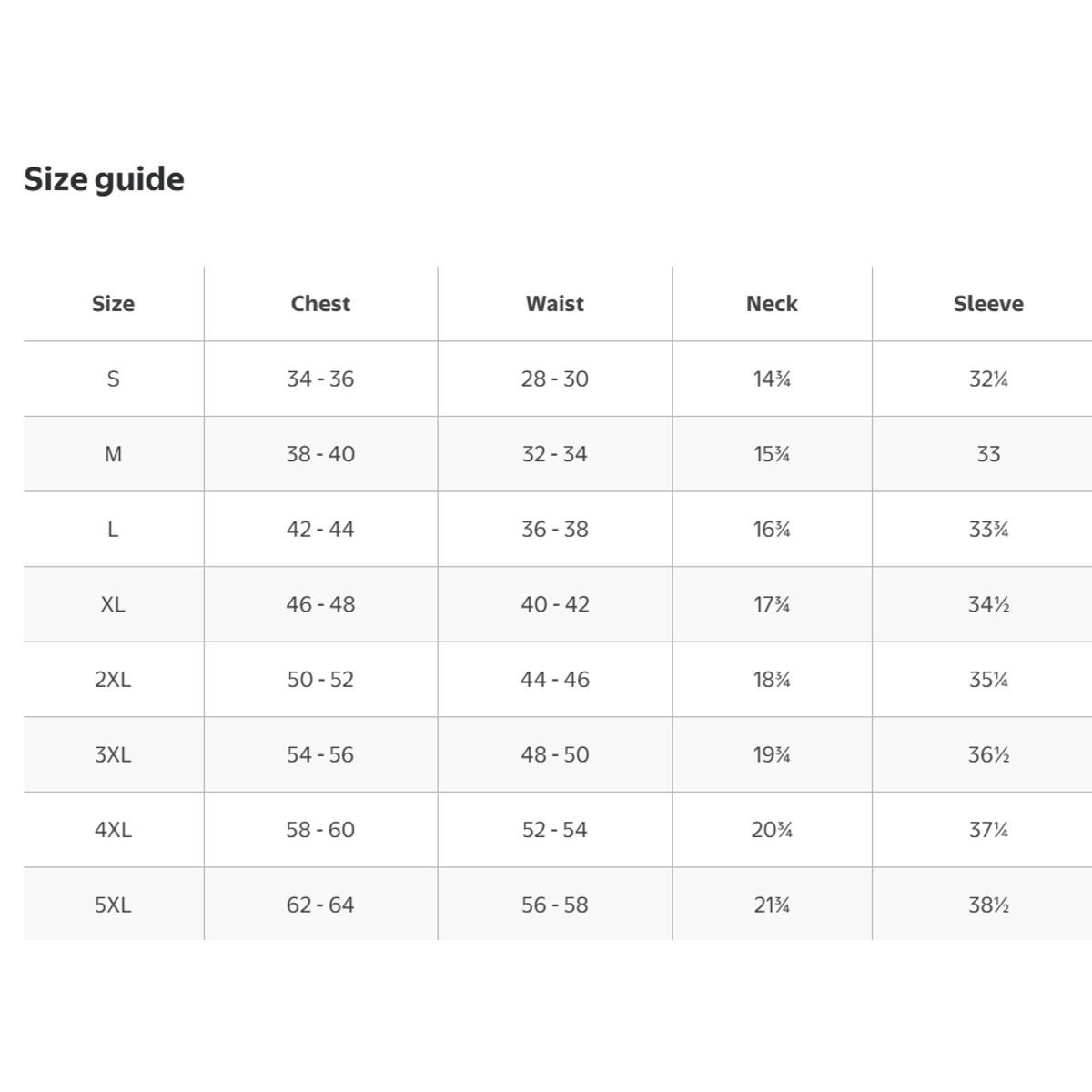Click the XL size row label
The width and height of the screenshot is (1092, 1092).
[x=113, y=604]
